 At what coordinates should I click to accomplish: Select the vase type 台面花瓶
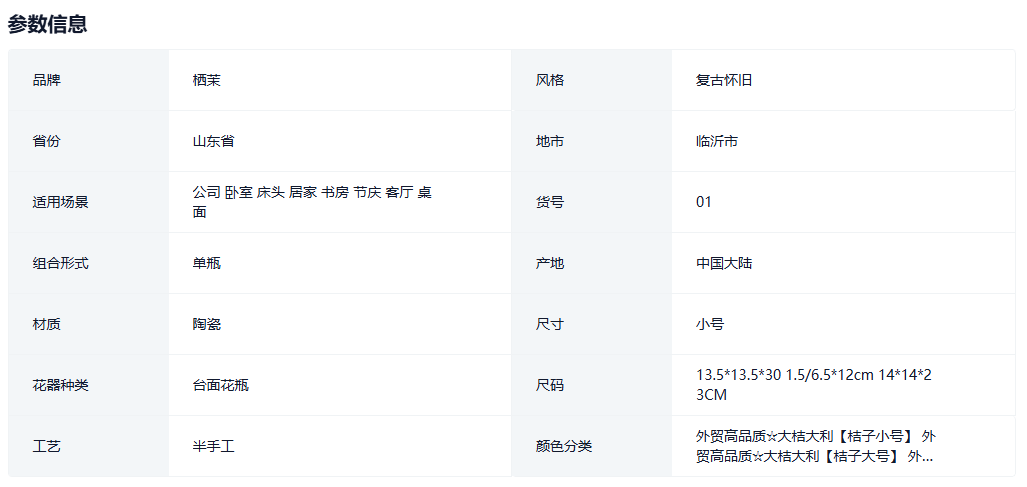(x=220, y=385)
